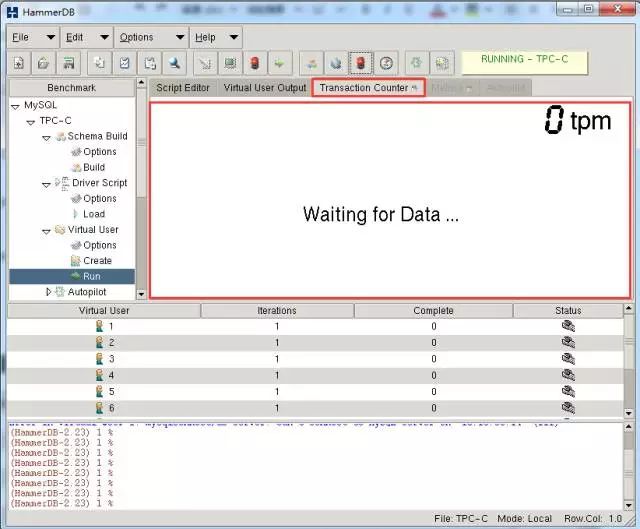This screenshot has width=640, height=529.
Task: Click the red Destroy Virtual Users icon
Action: tap(255, 63)
